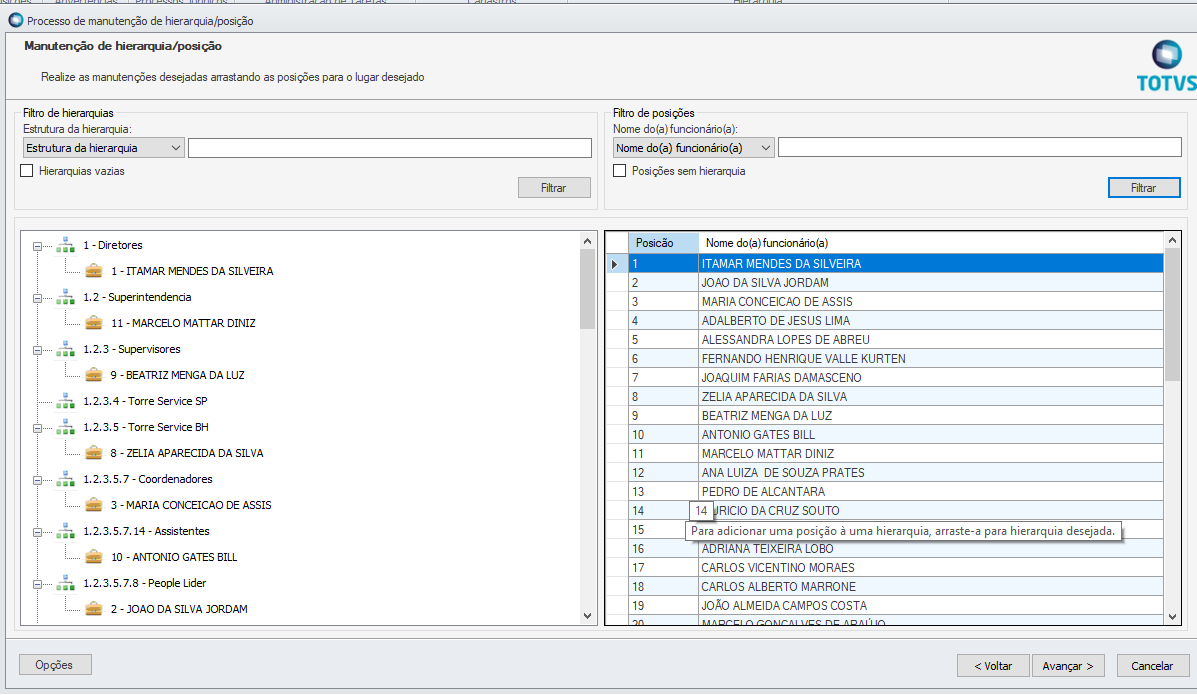The width and height of the screenshot is (1197, 695).
Task: Sort by the Nome do(a) funcionário(a) column header
Action: [931, 243]
